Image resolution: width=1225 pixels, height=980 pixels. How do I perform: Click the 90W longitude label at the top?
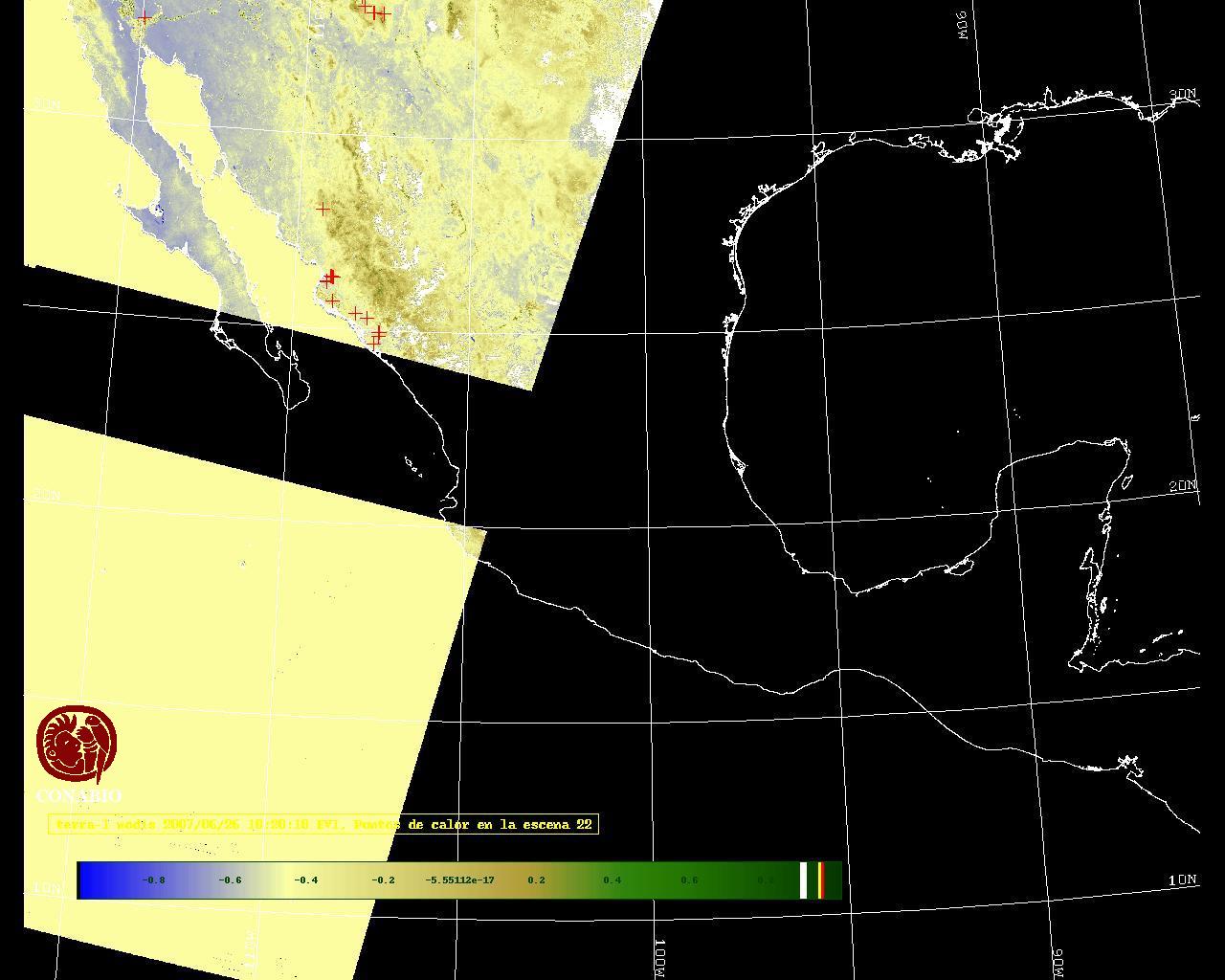point(963,25)
